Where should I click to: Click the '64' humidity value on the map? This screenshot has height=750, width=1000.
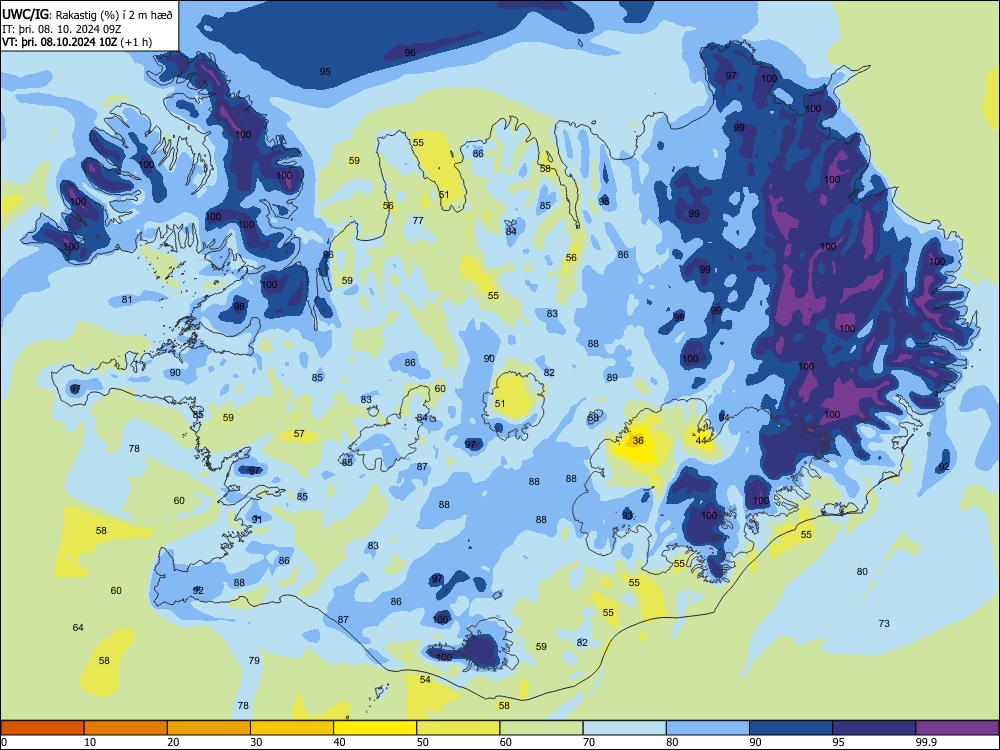pos(78,628)
